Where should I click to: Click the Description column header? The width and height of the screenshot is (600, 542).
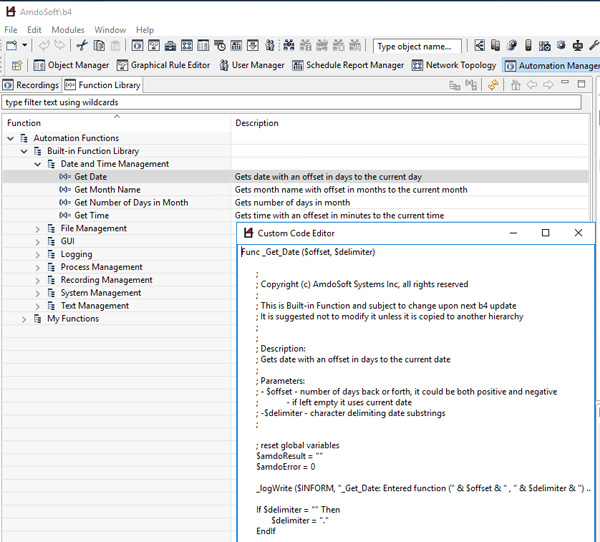click(x=410, y=123)
